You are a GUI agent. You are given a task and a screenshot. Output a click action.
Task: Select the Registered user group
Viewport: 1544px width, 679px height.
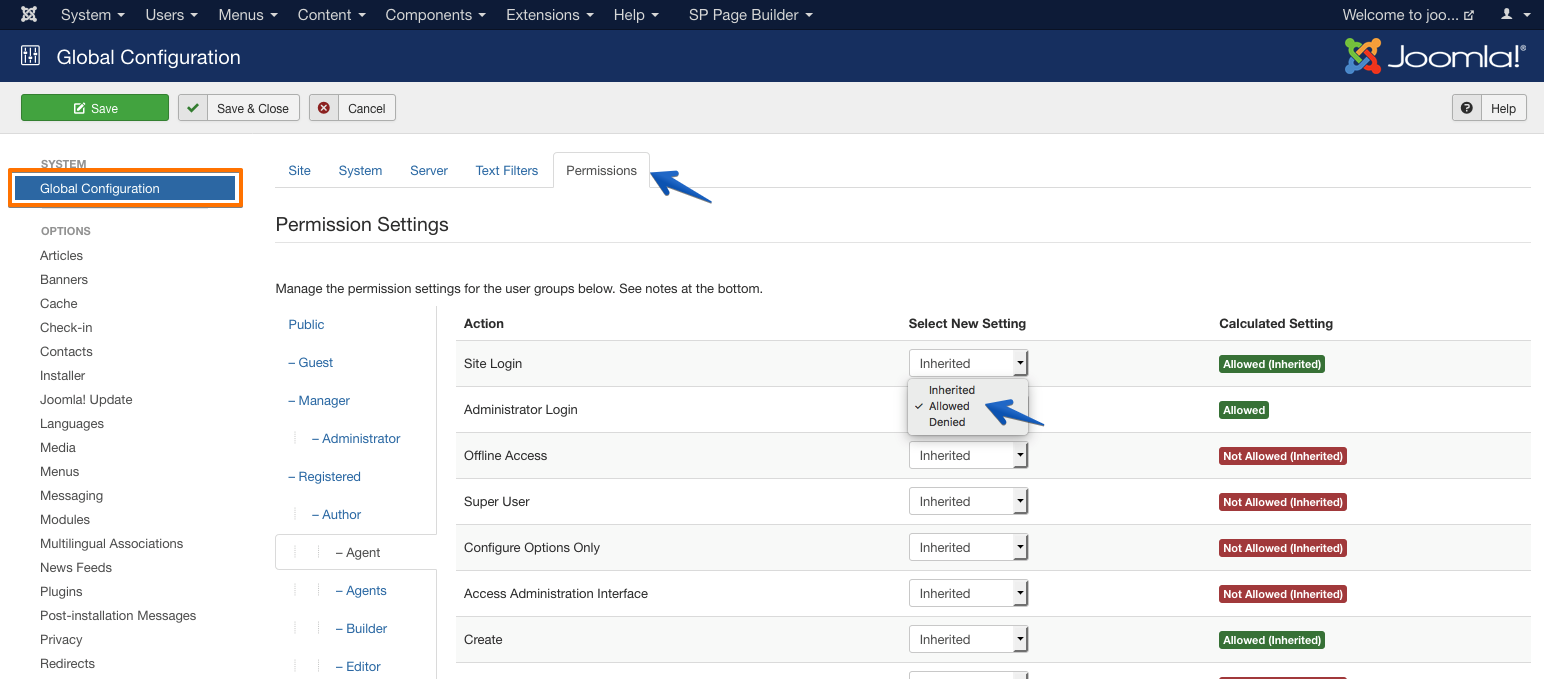click(331, 476)
